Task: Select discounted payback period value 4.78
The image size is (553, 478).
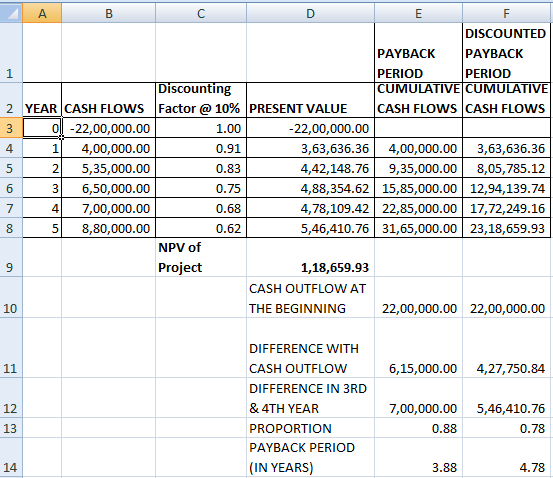Action: coord(506,458)
